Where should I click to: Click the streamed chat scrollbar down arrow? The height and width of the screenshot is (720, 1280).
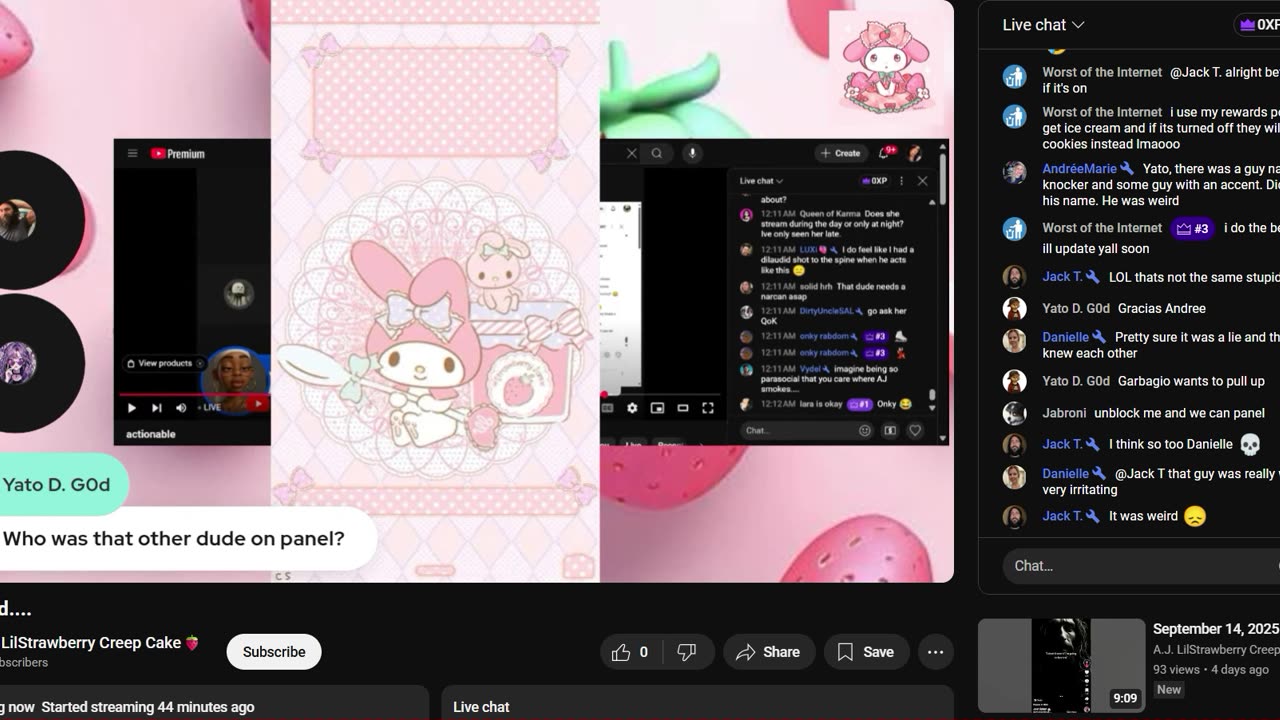click(x=932, y=409)
